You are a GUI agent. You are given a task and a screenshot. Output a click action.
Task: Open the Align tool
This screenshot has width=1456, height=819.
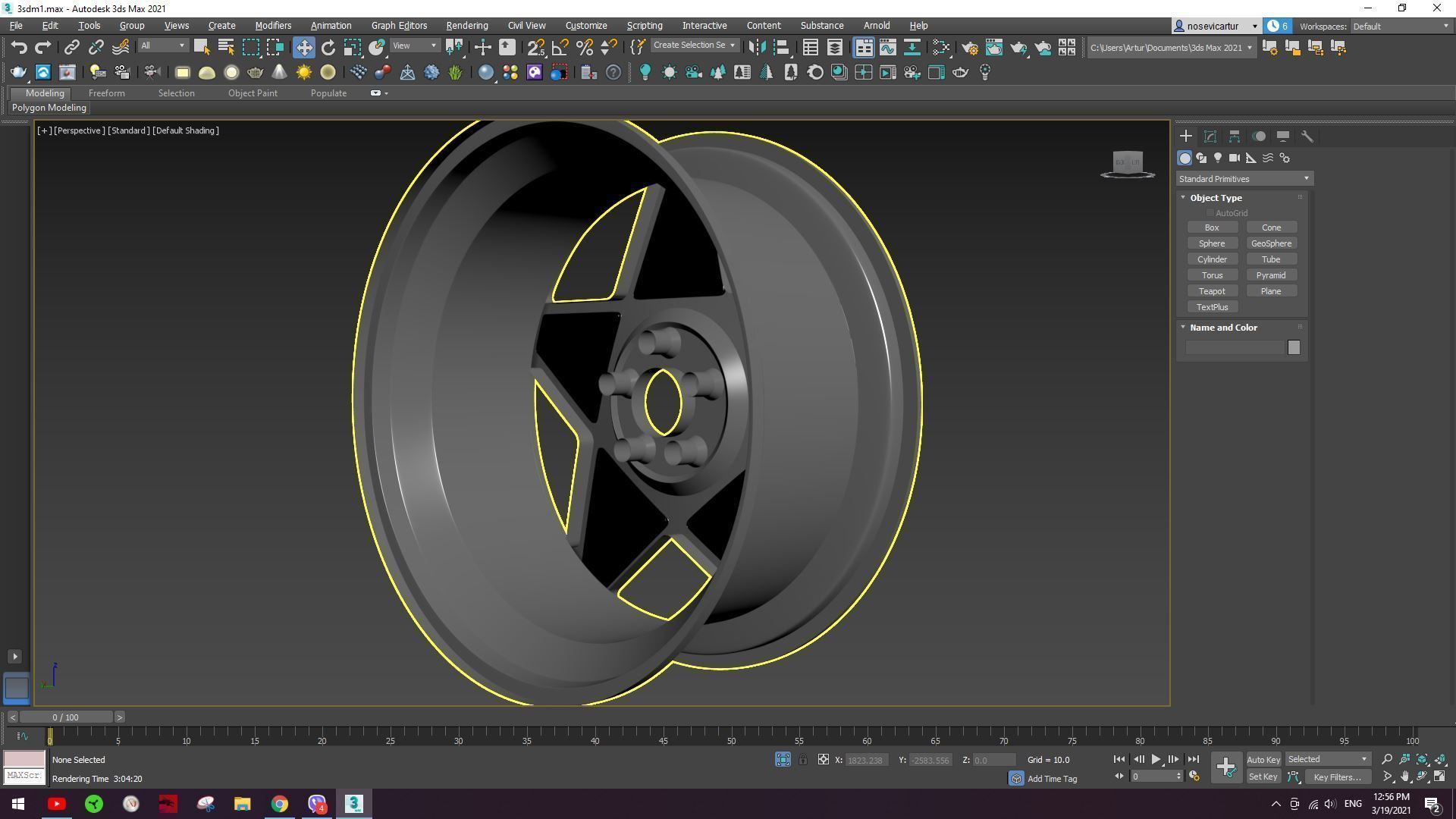pyautogui.click(x=781, y=47)
